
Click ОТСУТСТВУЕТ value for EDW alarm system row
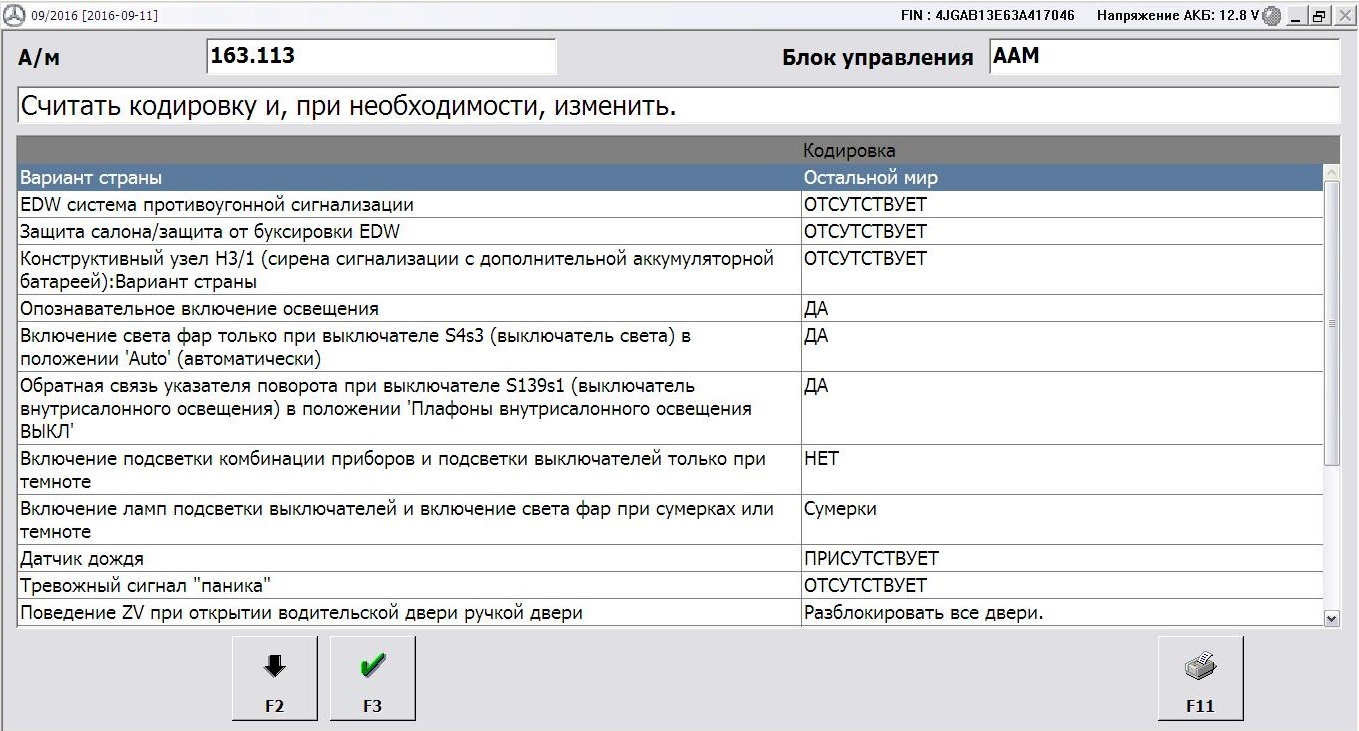(x=865, y=205)
